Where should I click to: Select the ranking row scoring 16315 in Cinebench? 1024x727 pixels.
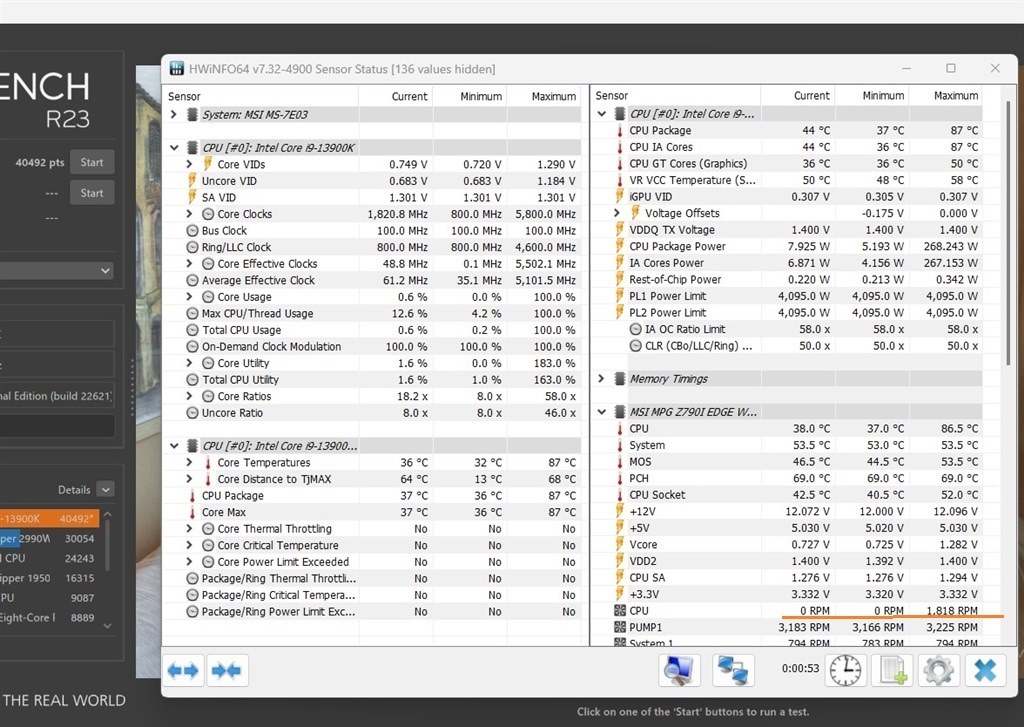point(50,578)
